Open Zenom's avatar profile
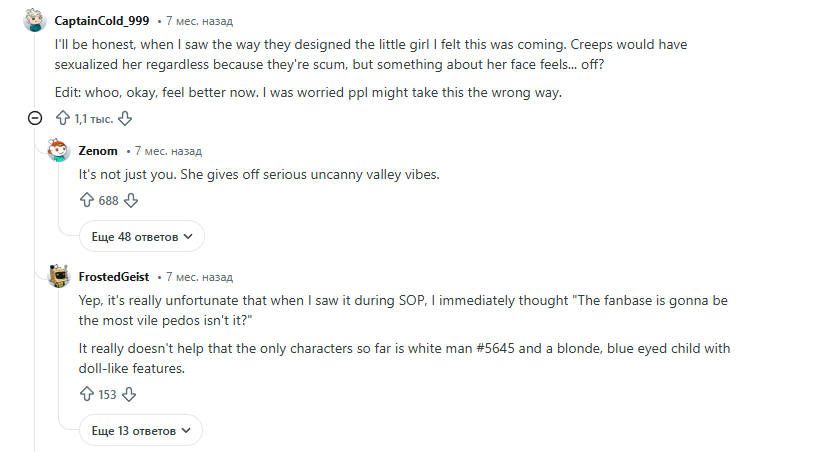The height and width of the screenshot is (452, 817). (x=59, y=151)
